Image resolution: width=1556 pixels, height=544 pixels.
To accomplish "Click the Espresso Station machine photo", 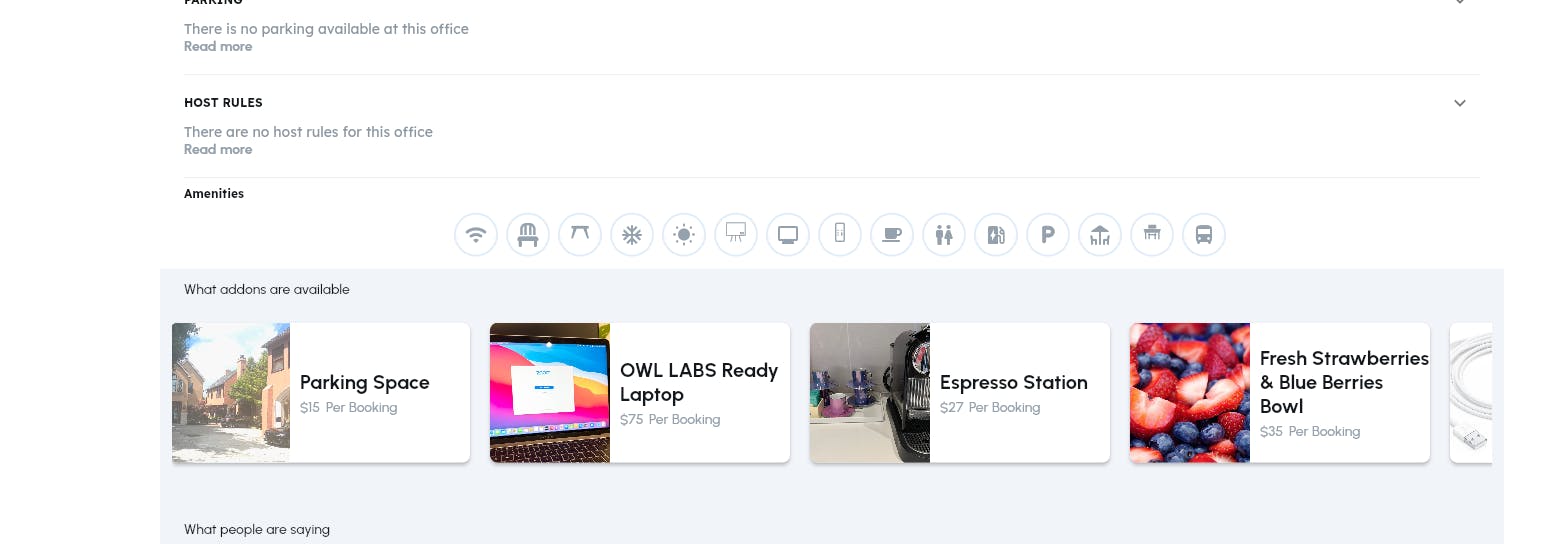I will tap(870, 393).
